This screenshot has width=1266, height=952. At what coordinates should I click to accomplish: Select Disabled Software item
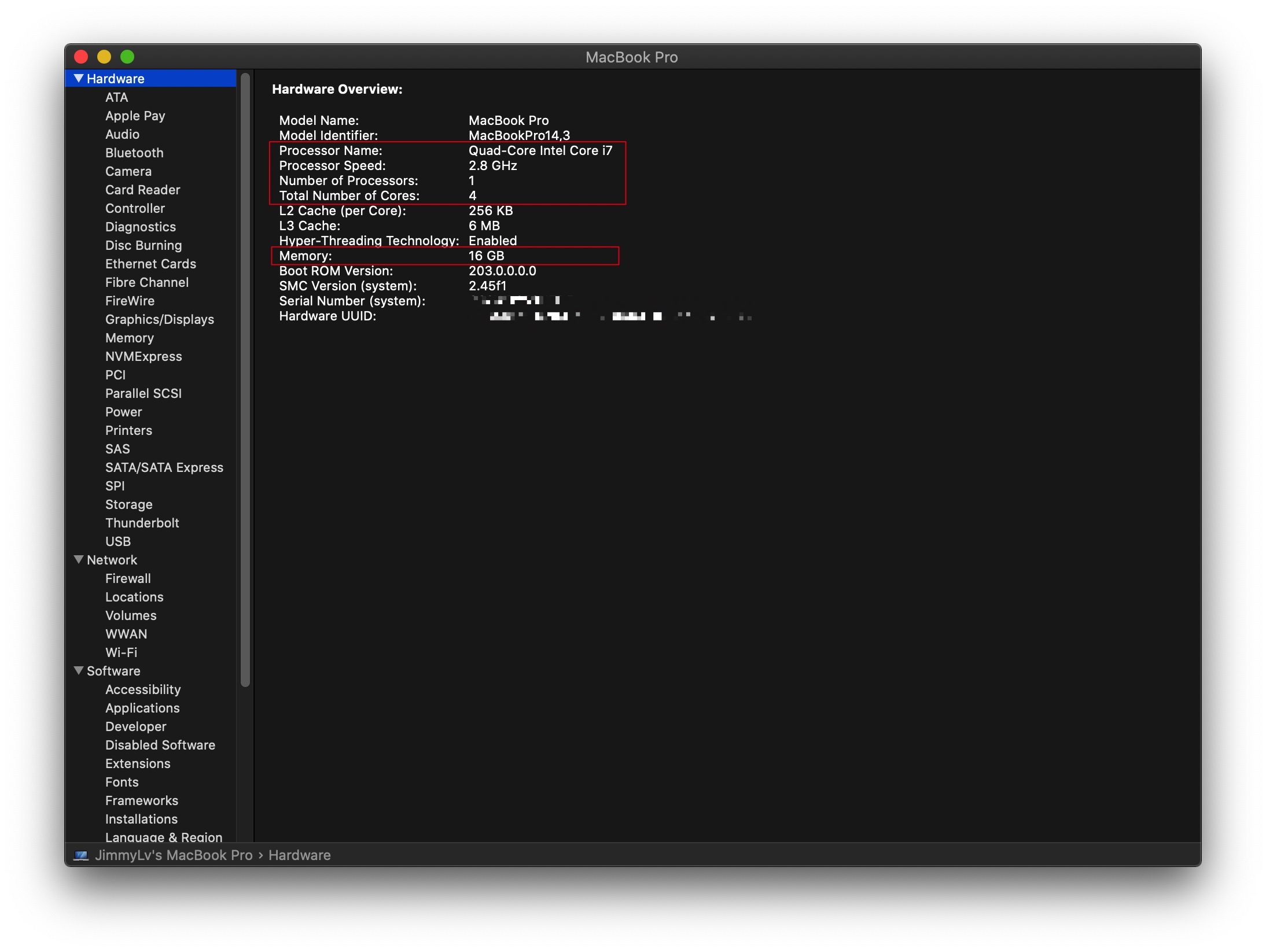[x=160, y=745]
